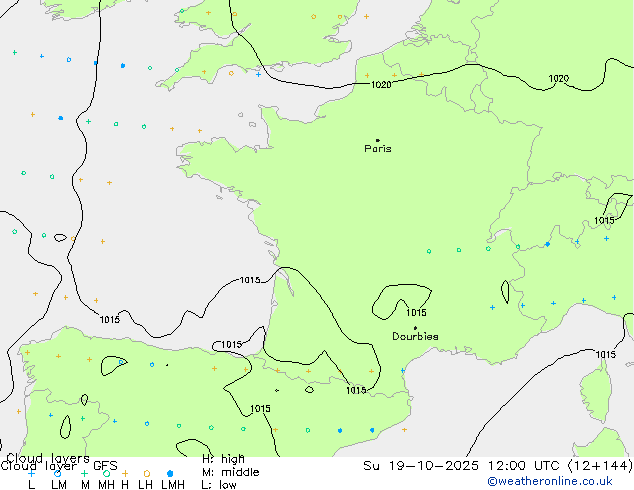Click the 'L: low' legend text
634x490 pixels.
point(219,485)
